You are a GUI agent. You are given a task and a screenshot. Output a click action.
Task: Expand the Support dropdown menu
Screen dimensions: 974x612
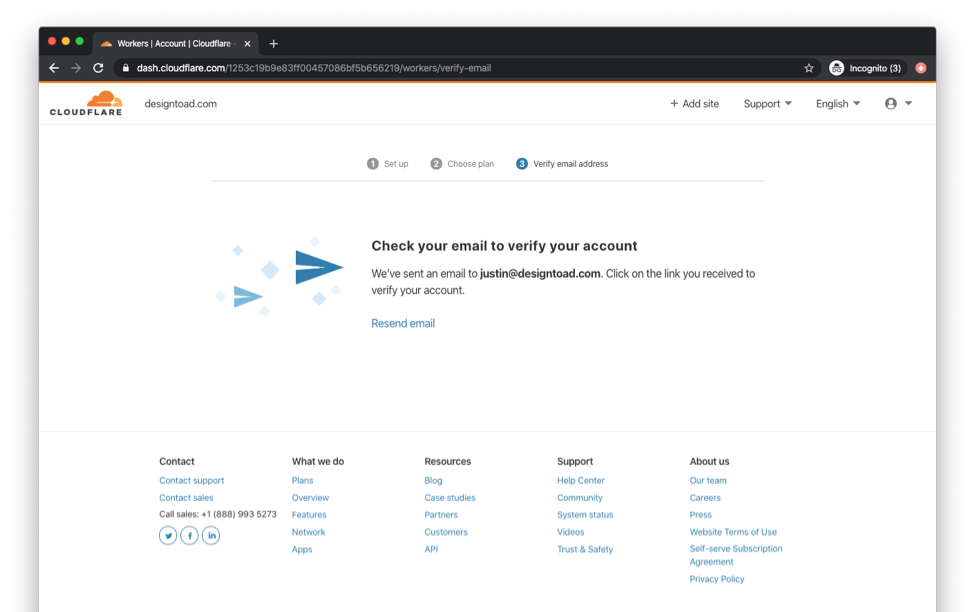pyautogui.click(x=767, y=104)
